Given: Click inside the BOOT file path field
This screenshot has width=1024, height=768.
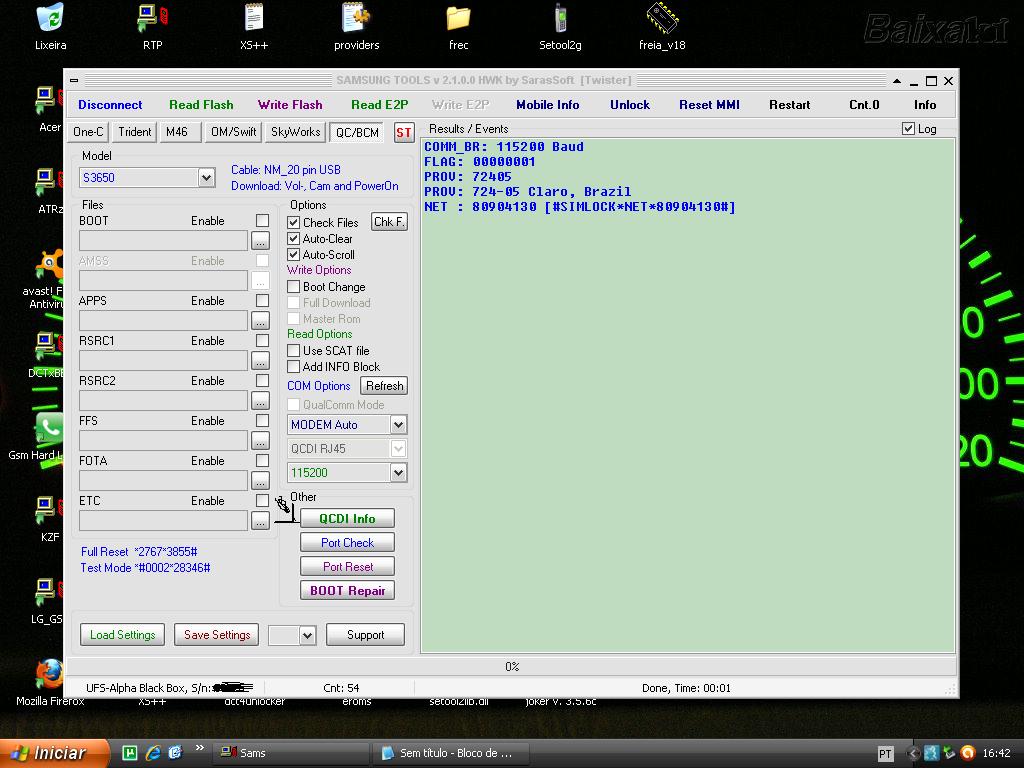Looking at the screenshot, I should pos(163,241).
